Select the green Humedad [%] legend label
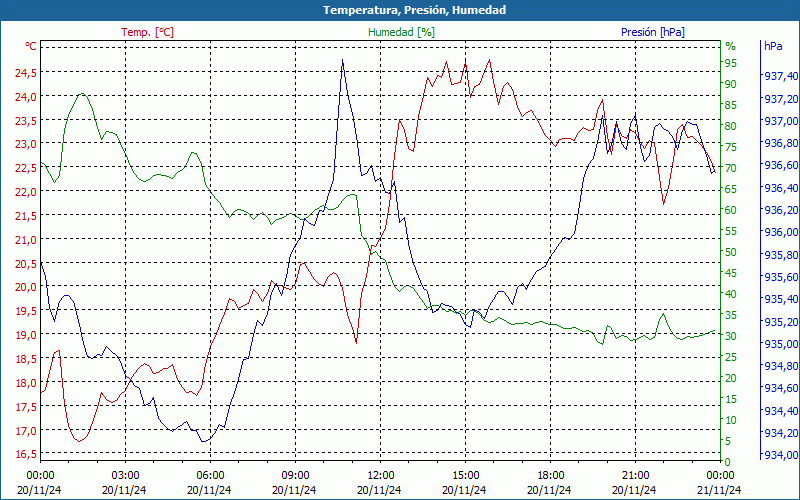800x500 pixels. [x=401, y=32]
